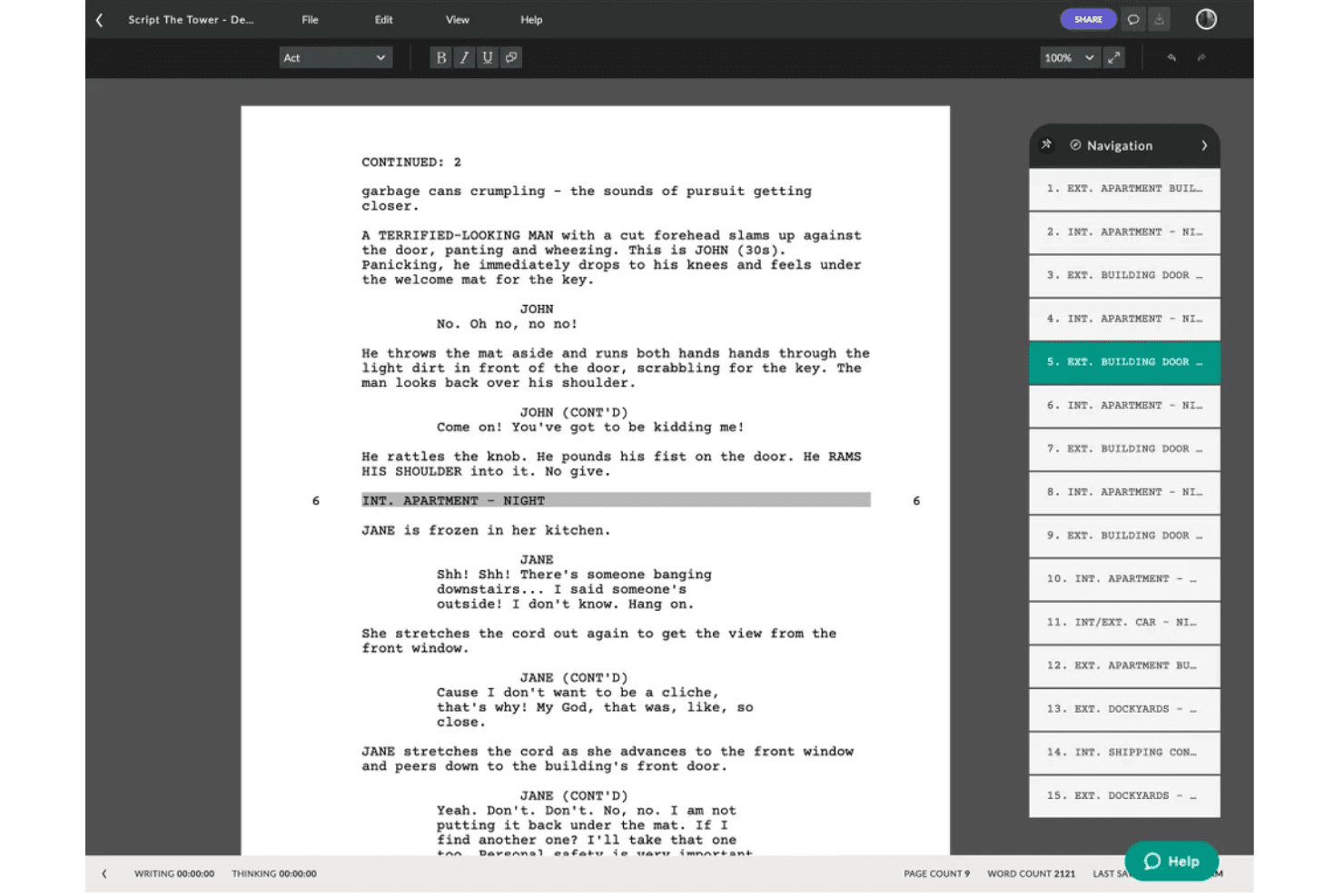Toggle italic formatting
The image size is (1344, 896).
(x=464, y=57)
